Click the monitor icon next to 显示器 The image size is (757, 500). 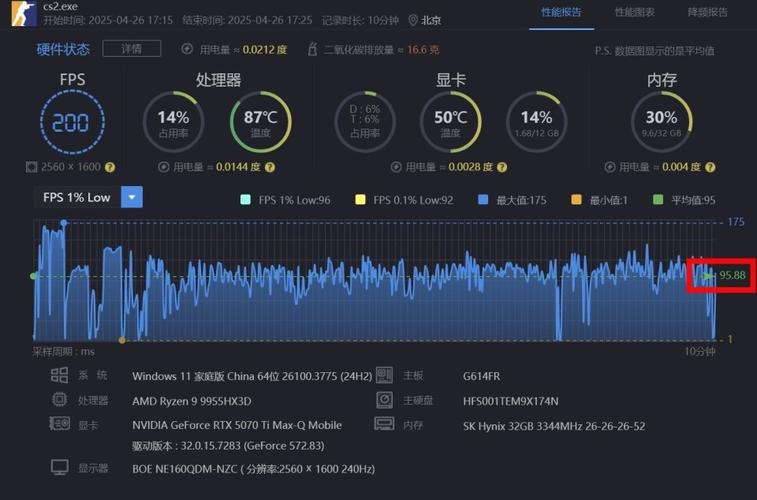coord(59,467)
